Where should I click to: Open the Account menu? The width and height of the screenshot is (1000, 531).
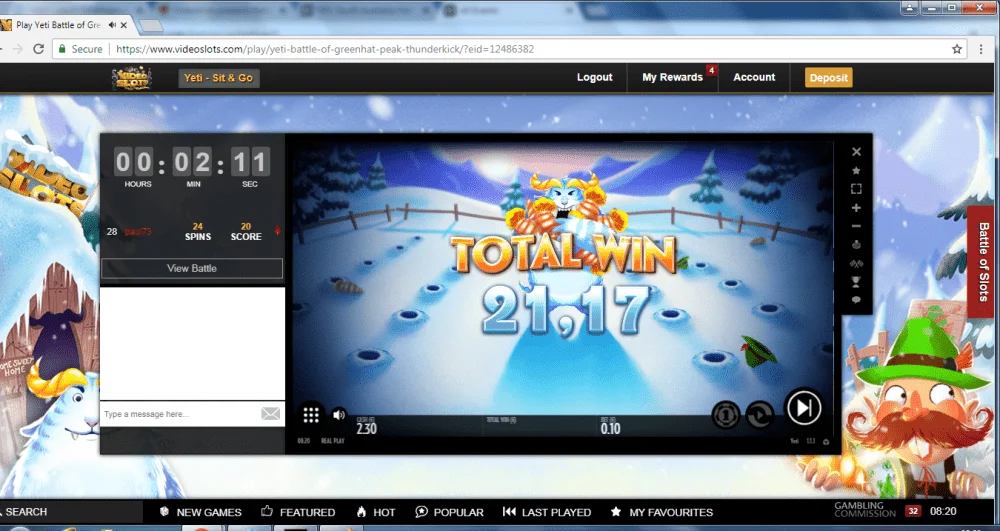754,77
